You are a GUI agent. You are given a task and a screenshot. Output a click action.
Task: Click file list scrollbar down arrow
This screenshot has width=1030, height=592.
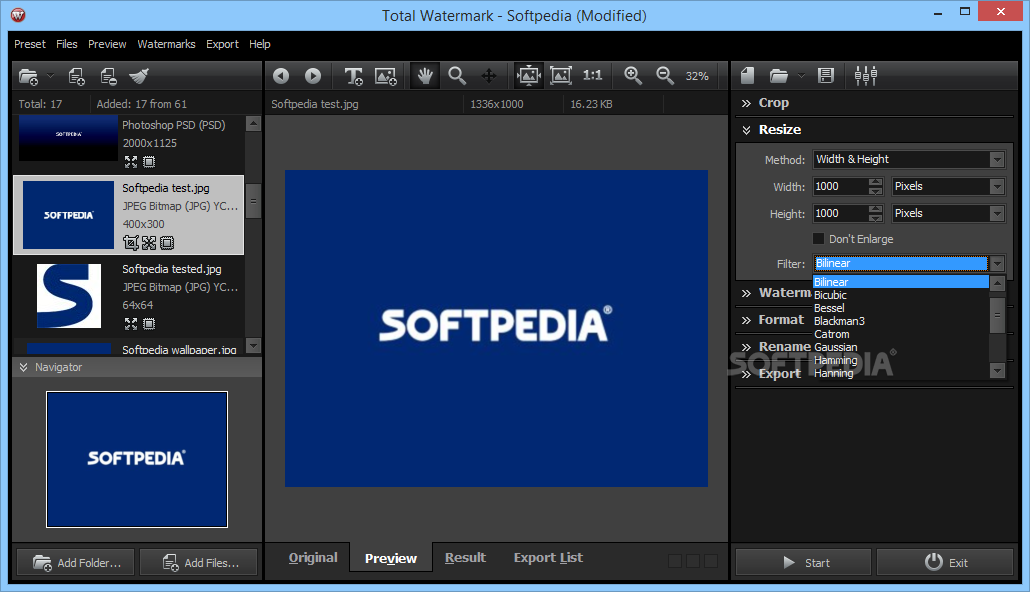(253, 346)
